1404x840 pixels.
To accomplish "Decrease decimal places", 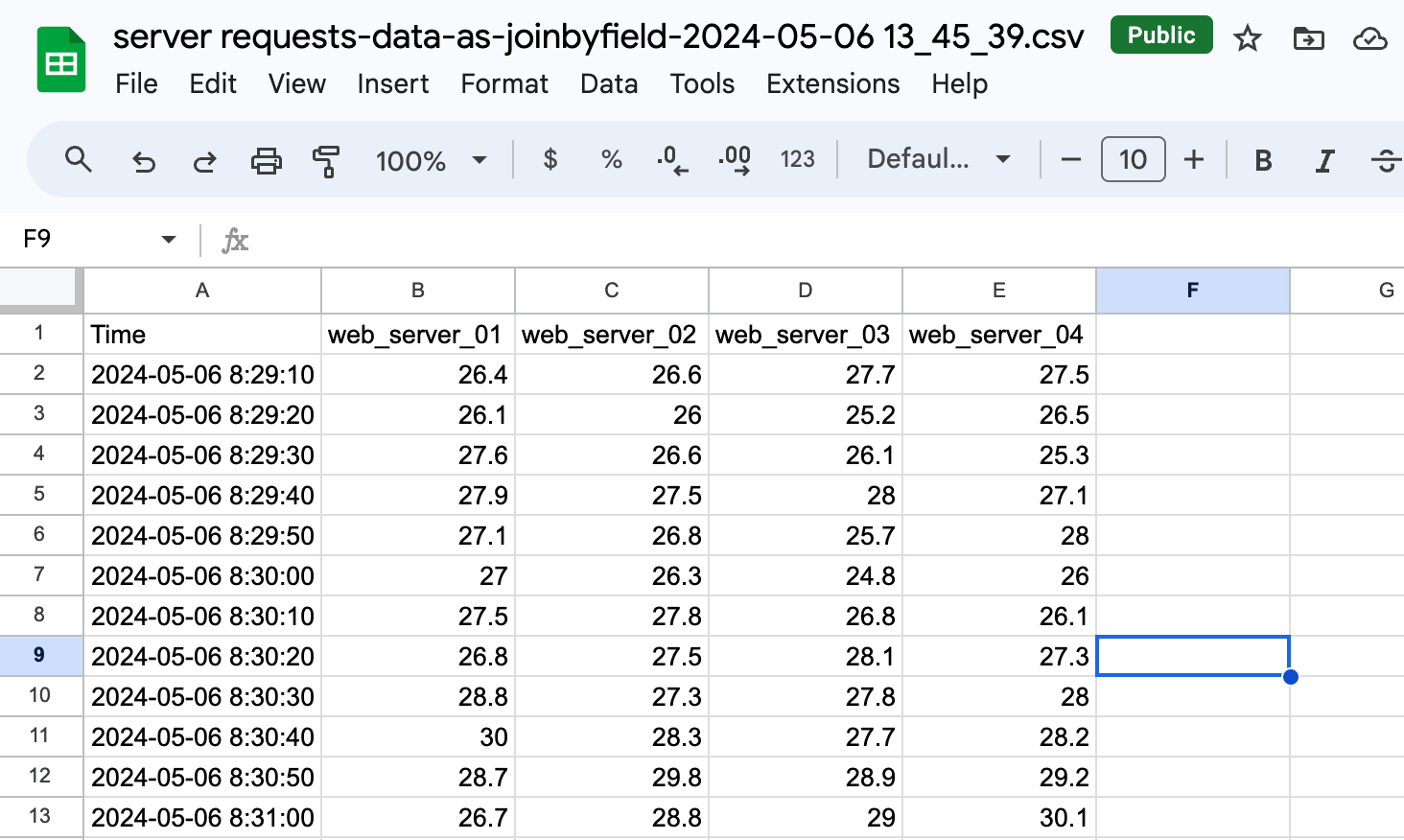I will point(672,160).
